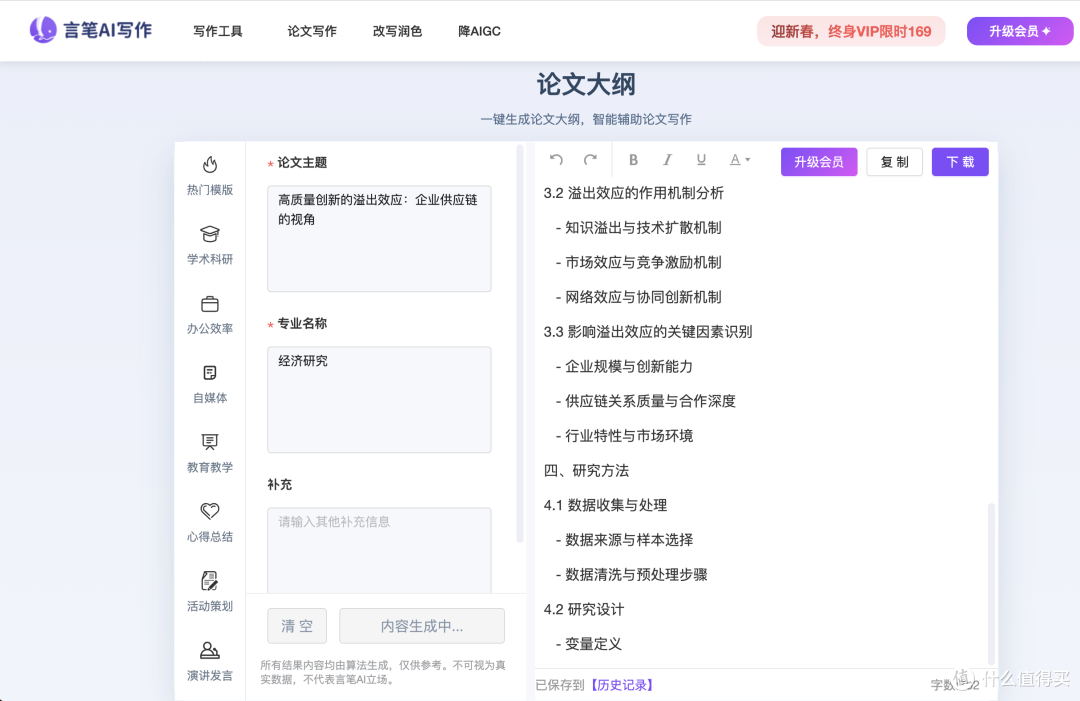Open the 热门模版 category flame icon

pos(210,165)
